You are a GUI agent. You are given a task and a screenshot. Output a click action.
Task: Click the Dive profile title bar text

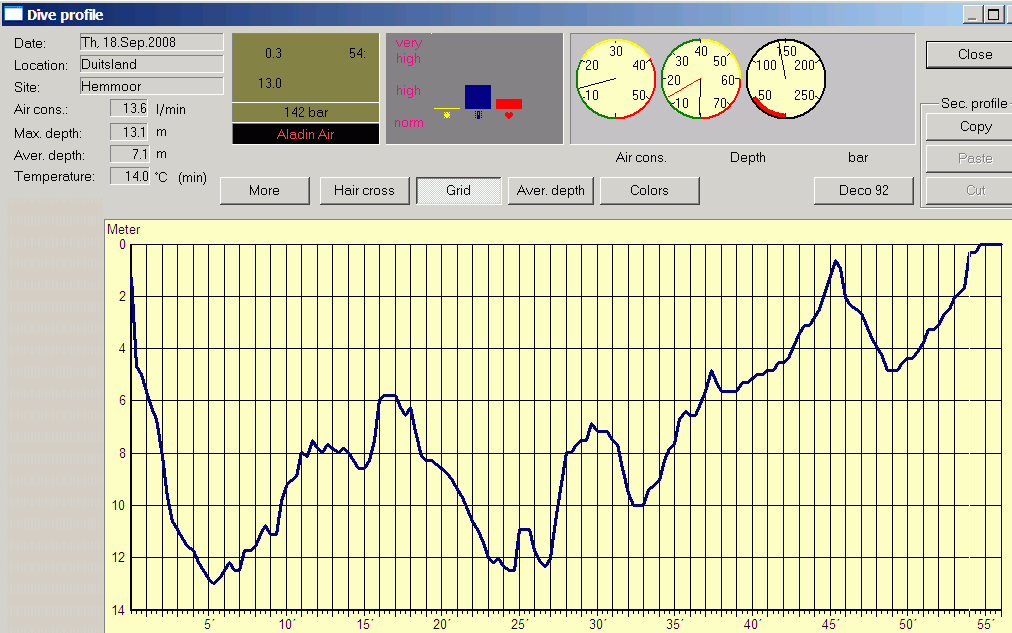coord(65,15)
